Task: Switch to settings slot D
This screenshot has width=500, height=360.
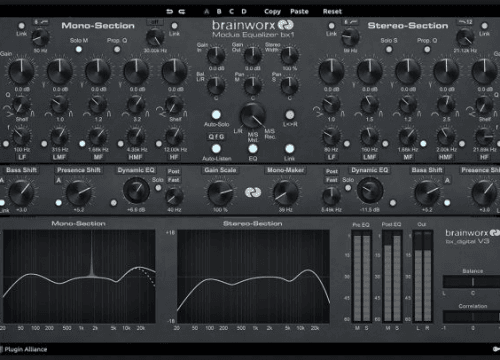Action: pos(244,12)
